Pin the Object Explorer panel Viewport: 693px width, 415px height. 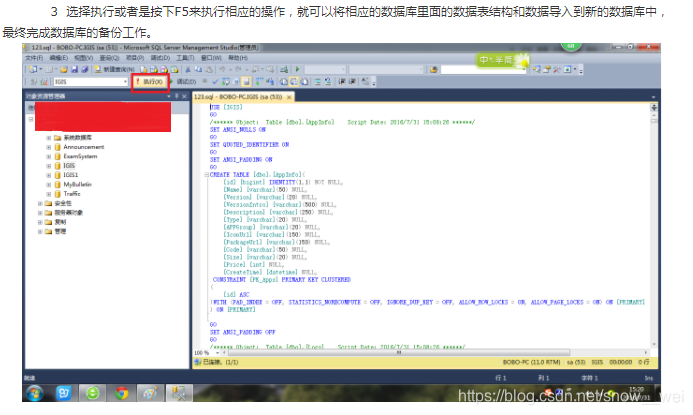[177, 96]
